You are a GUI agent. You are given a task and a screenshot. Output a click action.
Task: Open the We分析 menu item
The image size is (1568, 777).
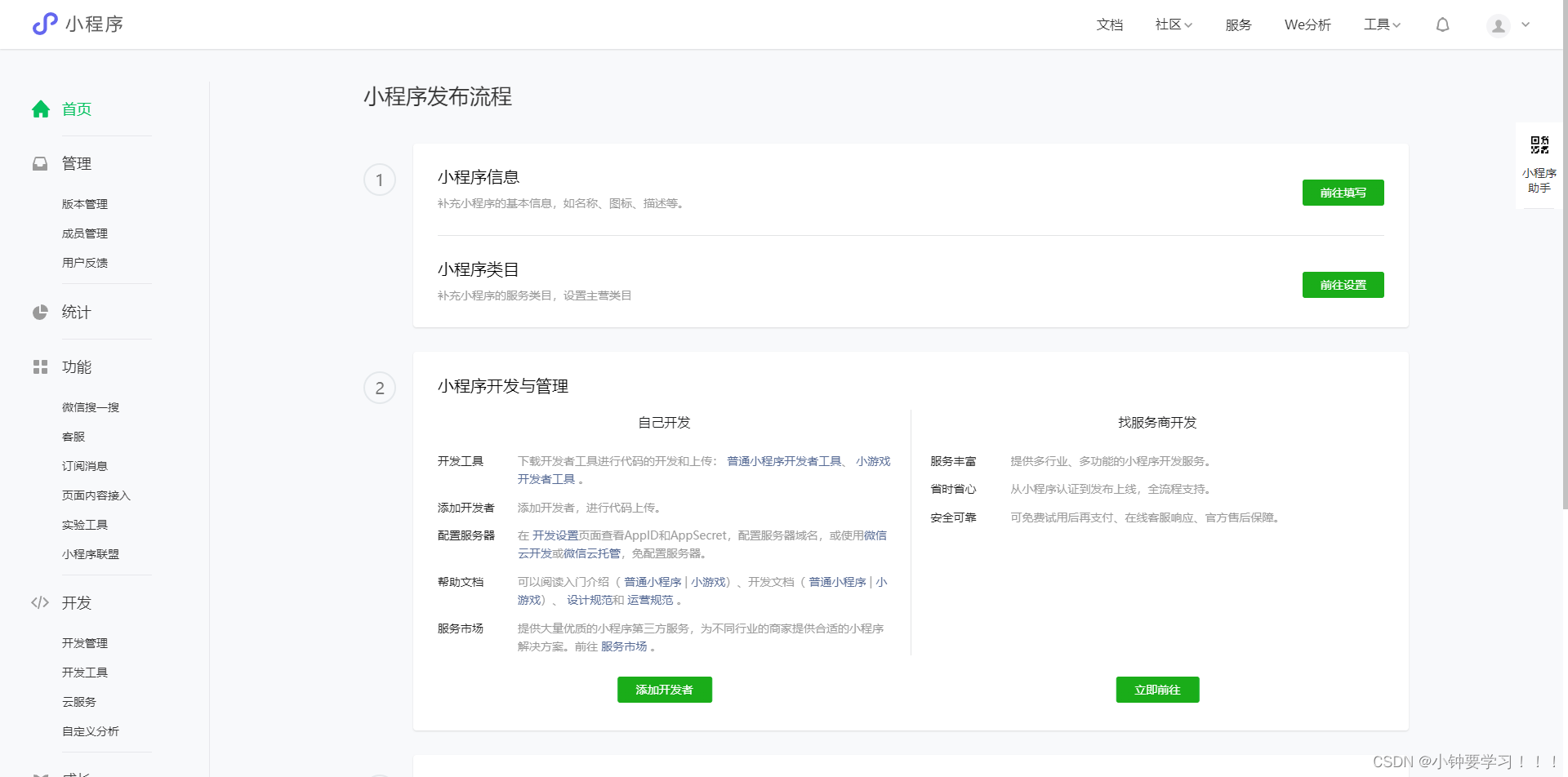coord(1307,24)
